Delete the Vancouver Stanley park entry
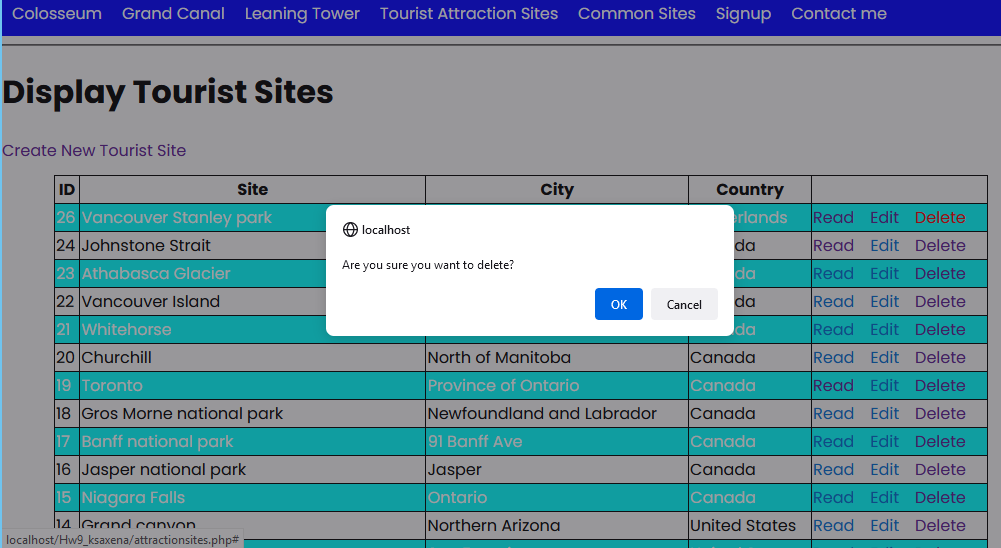The width and height of the screenshot is (1001, 548). coord(940,218)
